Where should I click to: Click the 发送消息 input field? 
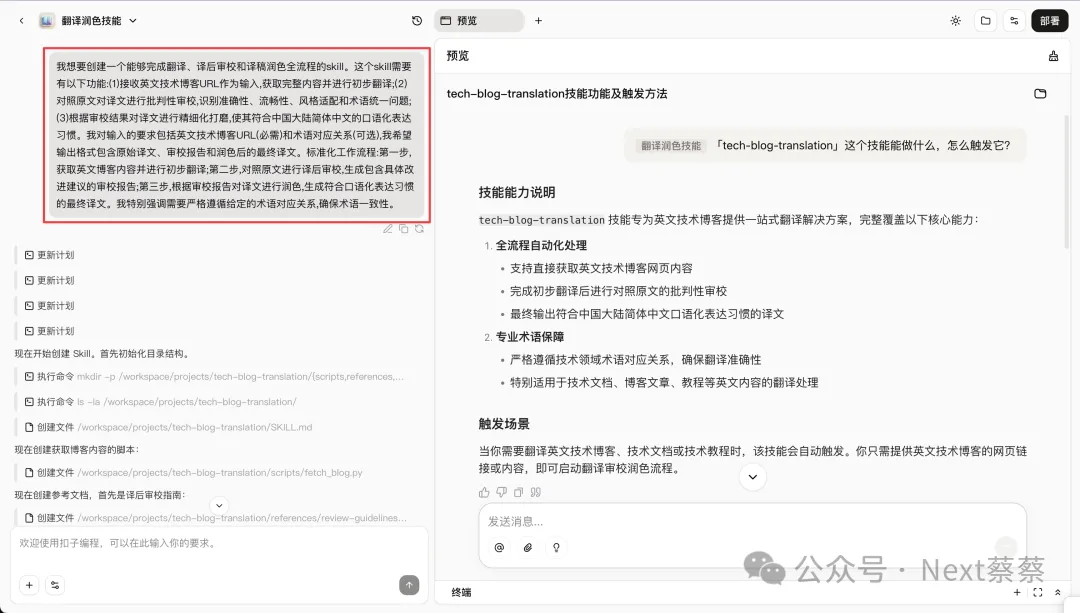coord(700,521)
